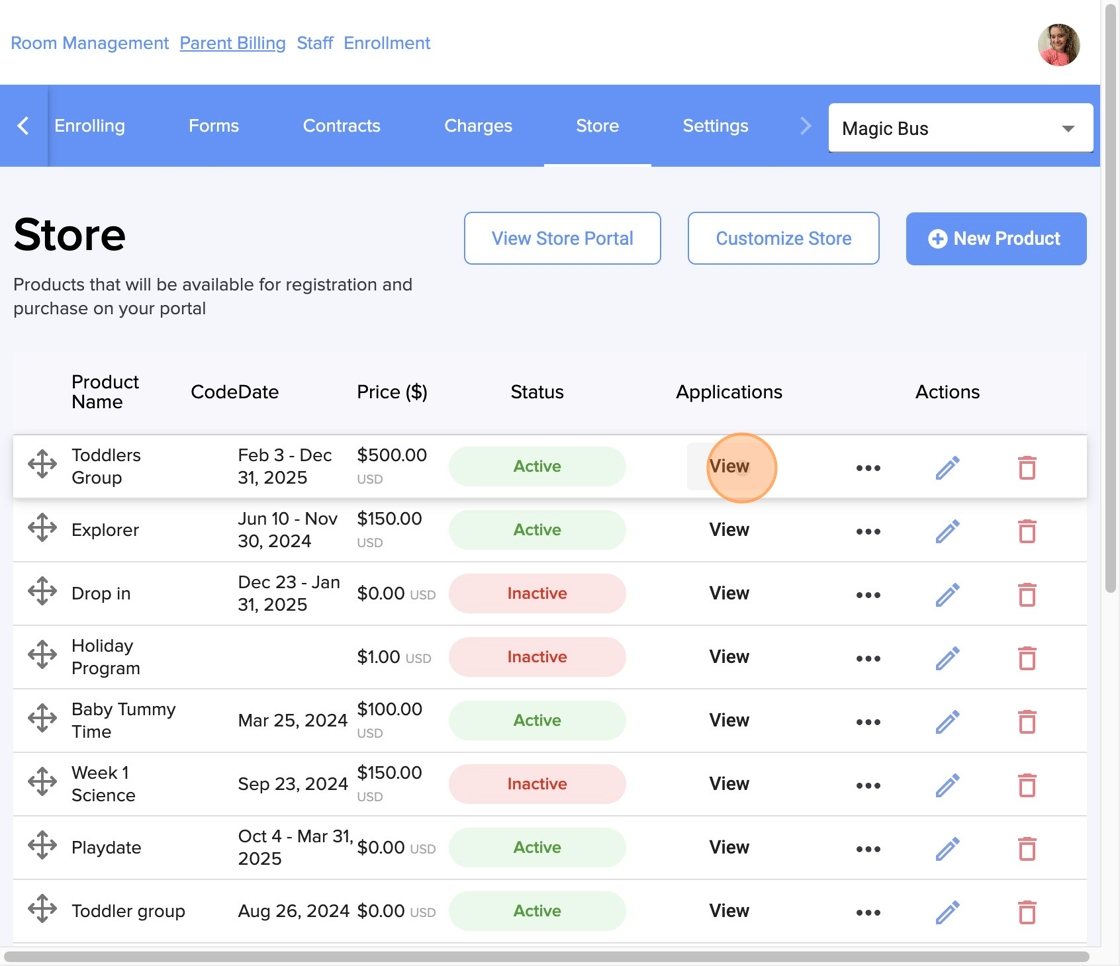View applications for Explorer
The width and height of the screenshot is (1120, 966).
coord(729,529)
